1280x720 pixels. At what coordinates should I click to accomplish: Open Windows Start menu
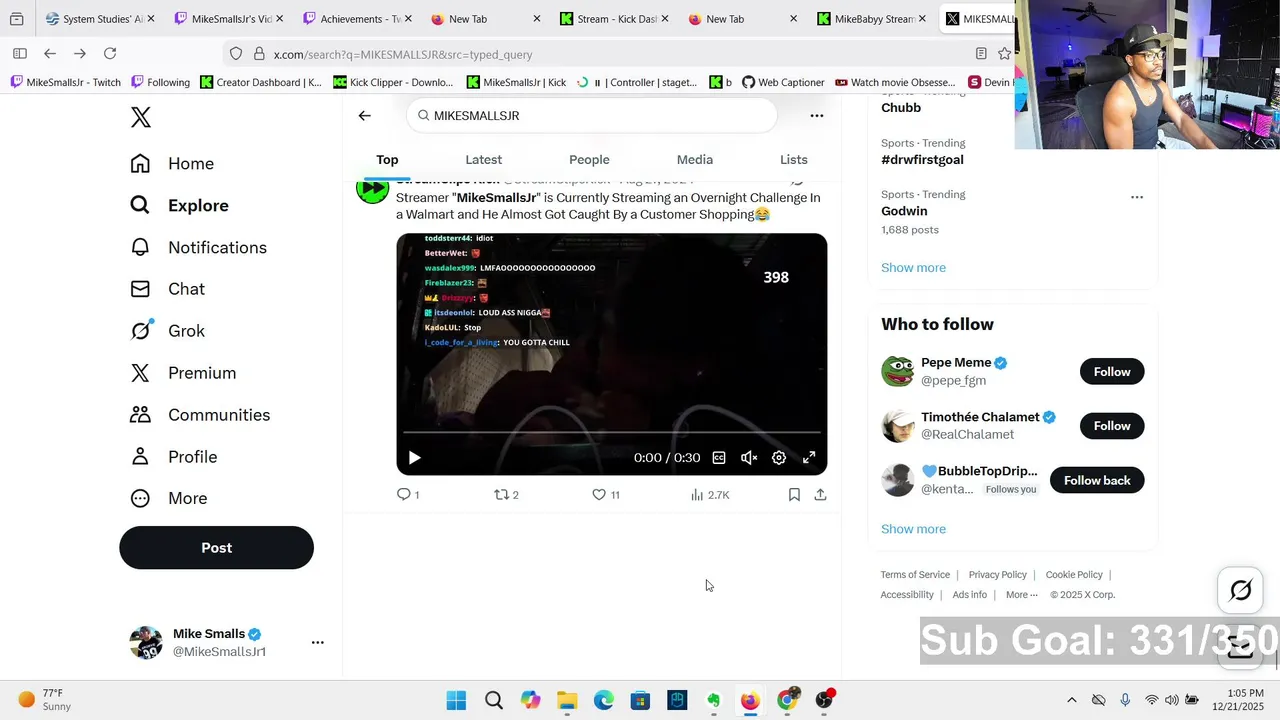click(x=456, y=700)
